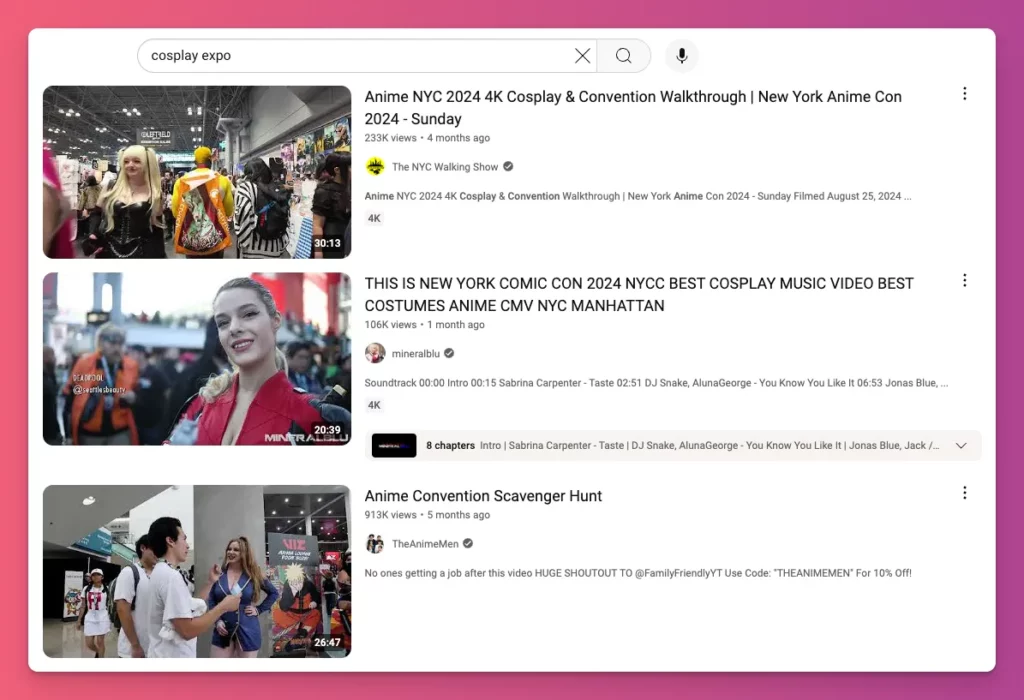Click the NYCC cosplay video thumbnail

pos(197,358)
